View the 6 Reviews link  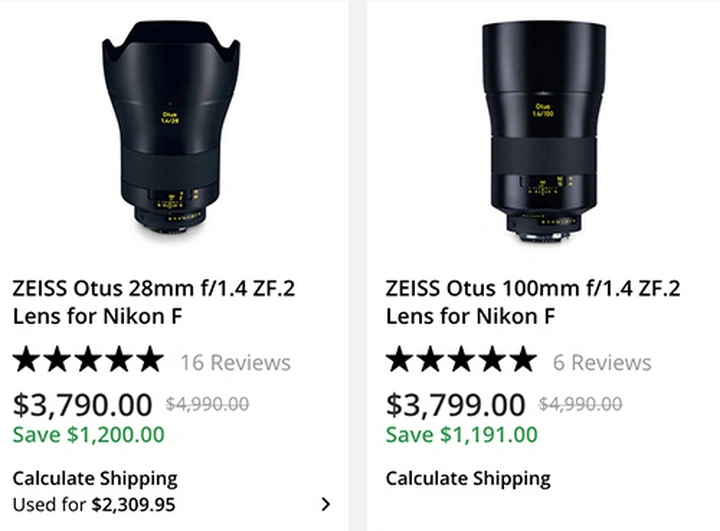(x=602, y=362)
